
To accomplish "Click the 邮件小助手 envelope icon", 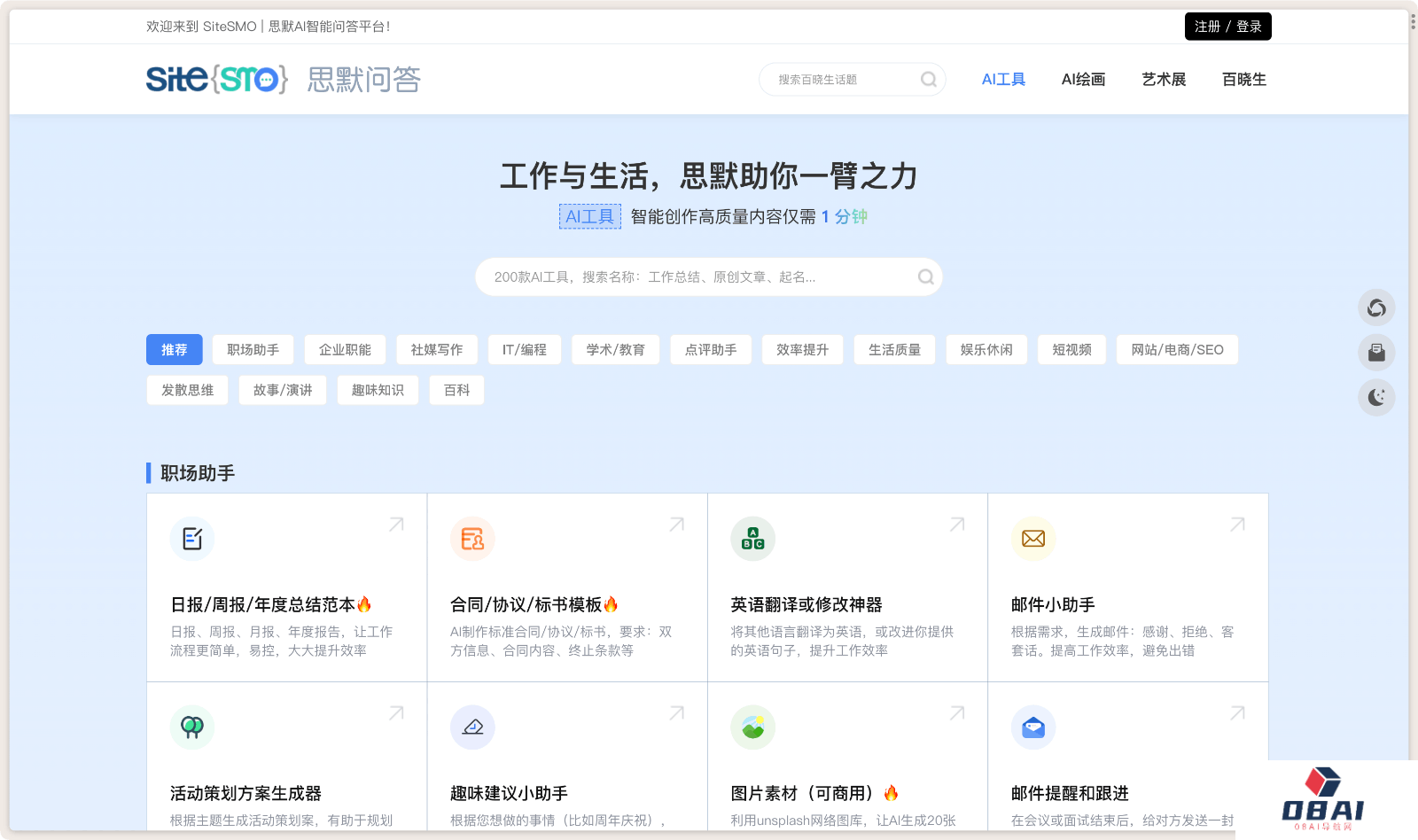I will (x=1032, y=539).
